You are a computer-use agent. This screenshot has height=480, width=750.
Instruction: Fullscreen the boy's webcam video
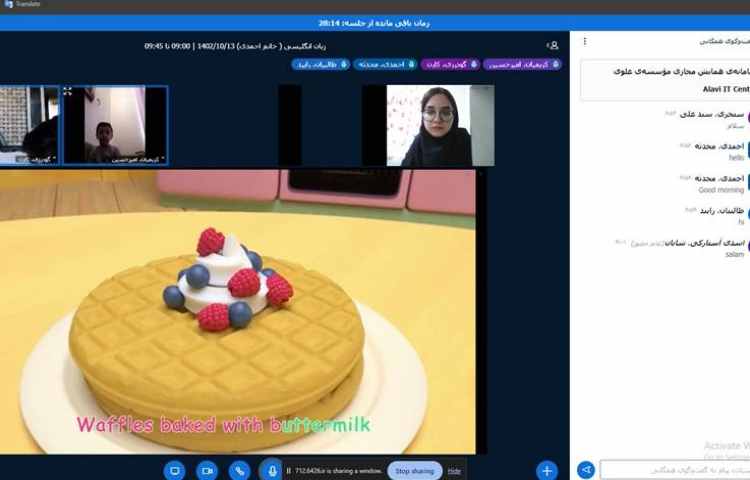tap(68, 92)
